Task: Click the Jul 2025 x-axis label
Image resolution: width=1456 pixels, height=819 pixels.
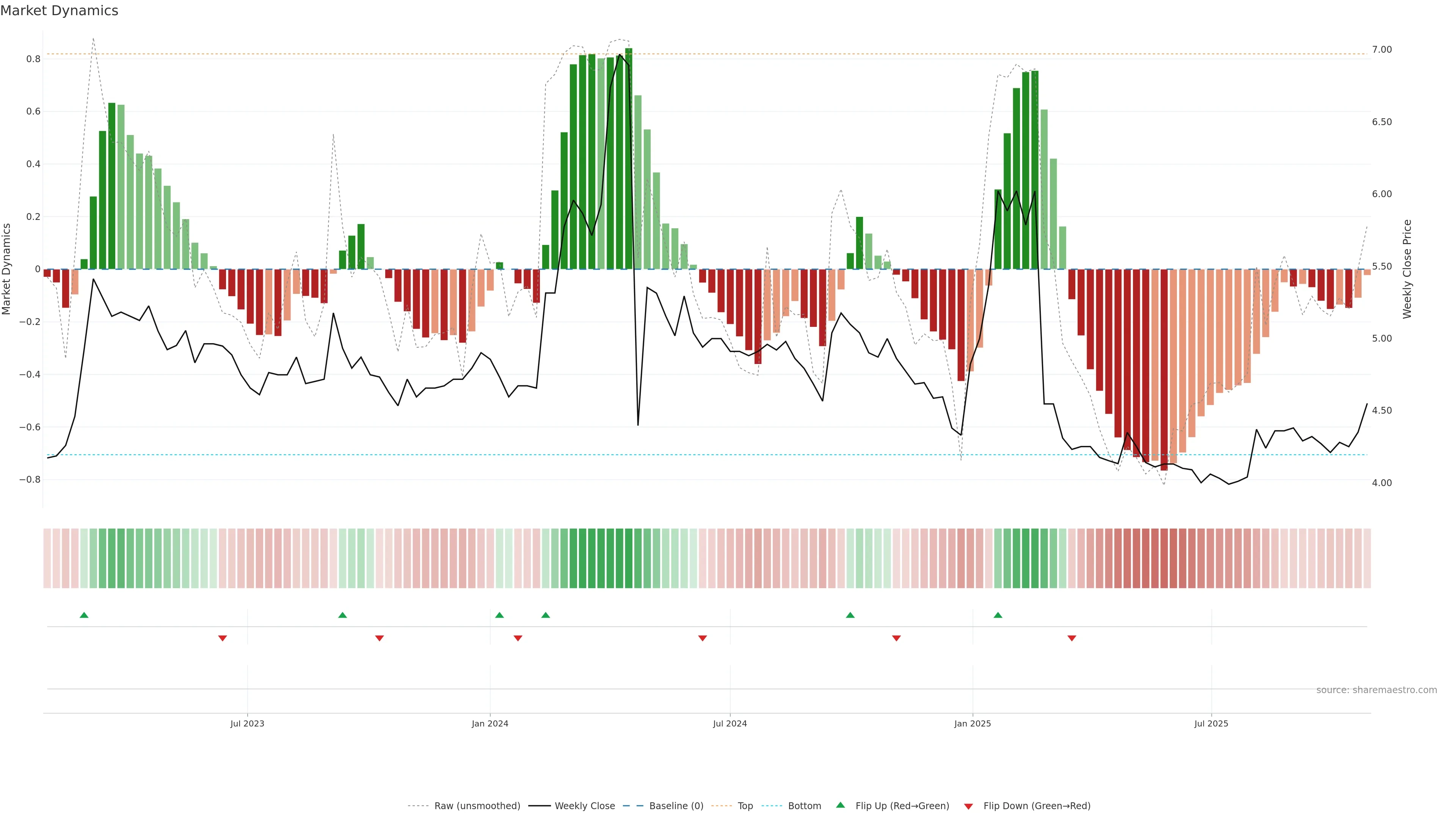Action: [1211, 723]
